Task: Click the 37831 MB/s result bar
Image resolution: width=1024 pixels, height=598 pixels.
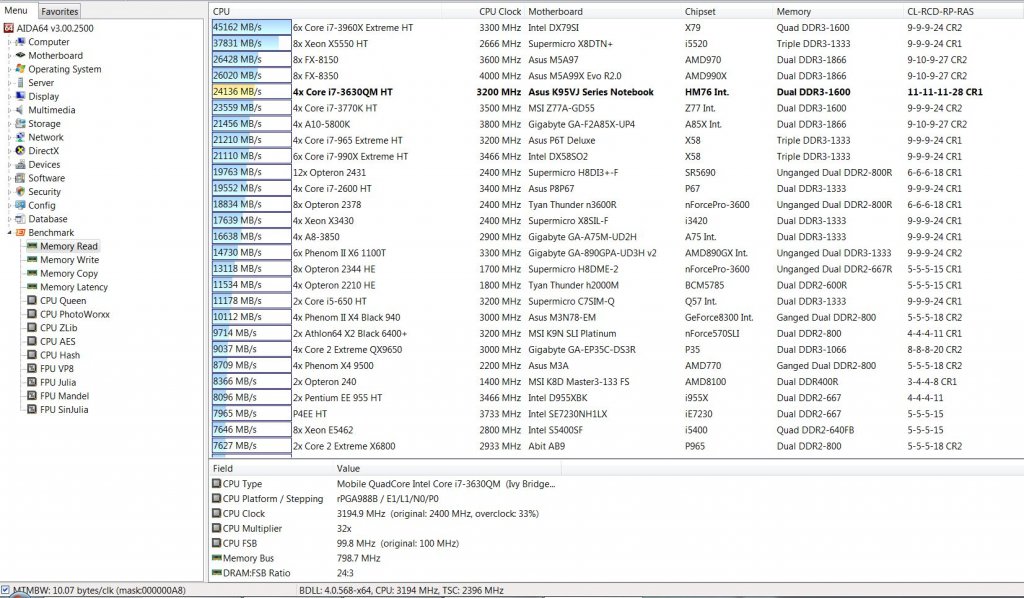Action: click(251, 43)
